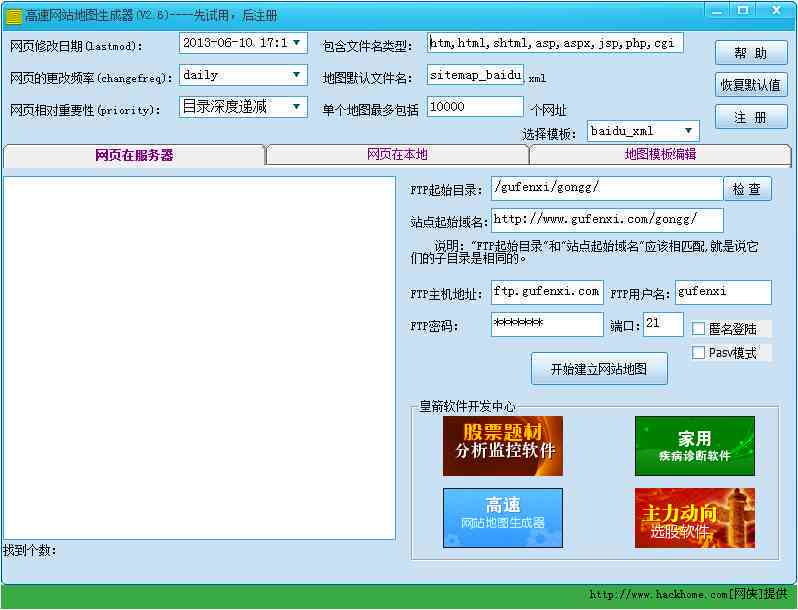Open the 股票题材分析监控软件 banner

503,446
